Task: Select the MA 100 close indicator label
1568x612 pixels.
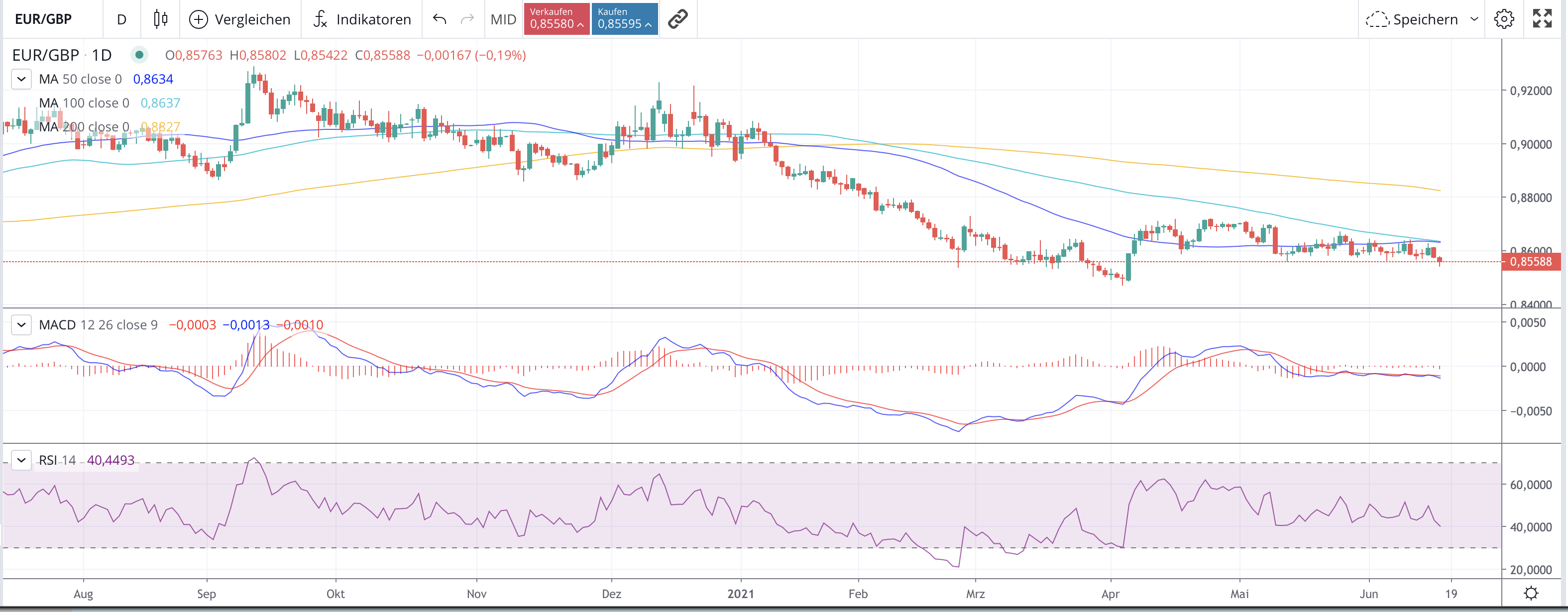Action: 84,103
